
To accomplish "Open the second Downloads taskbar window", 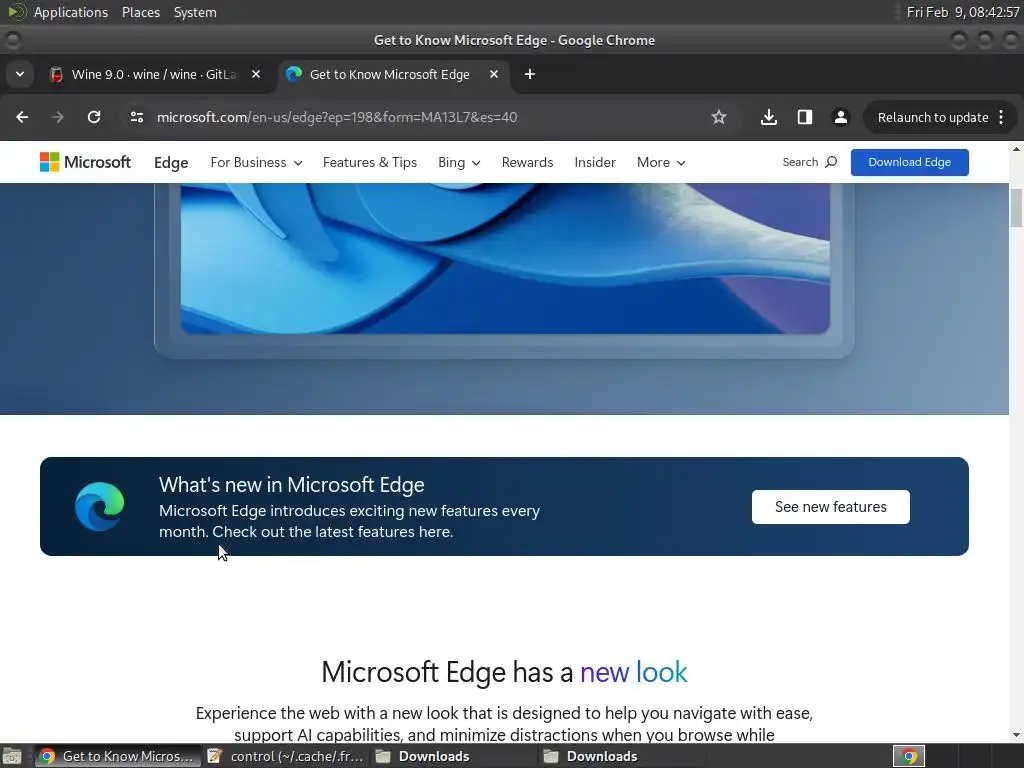I will 621,756.
